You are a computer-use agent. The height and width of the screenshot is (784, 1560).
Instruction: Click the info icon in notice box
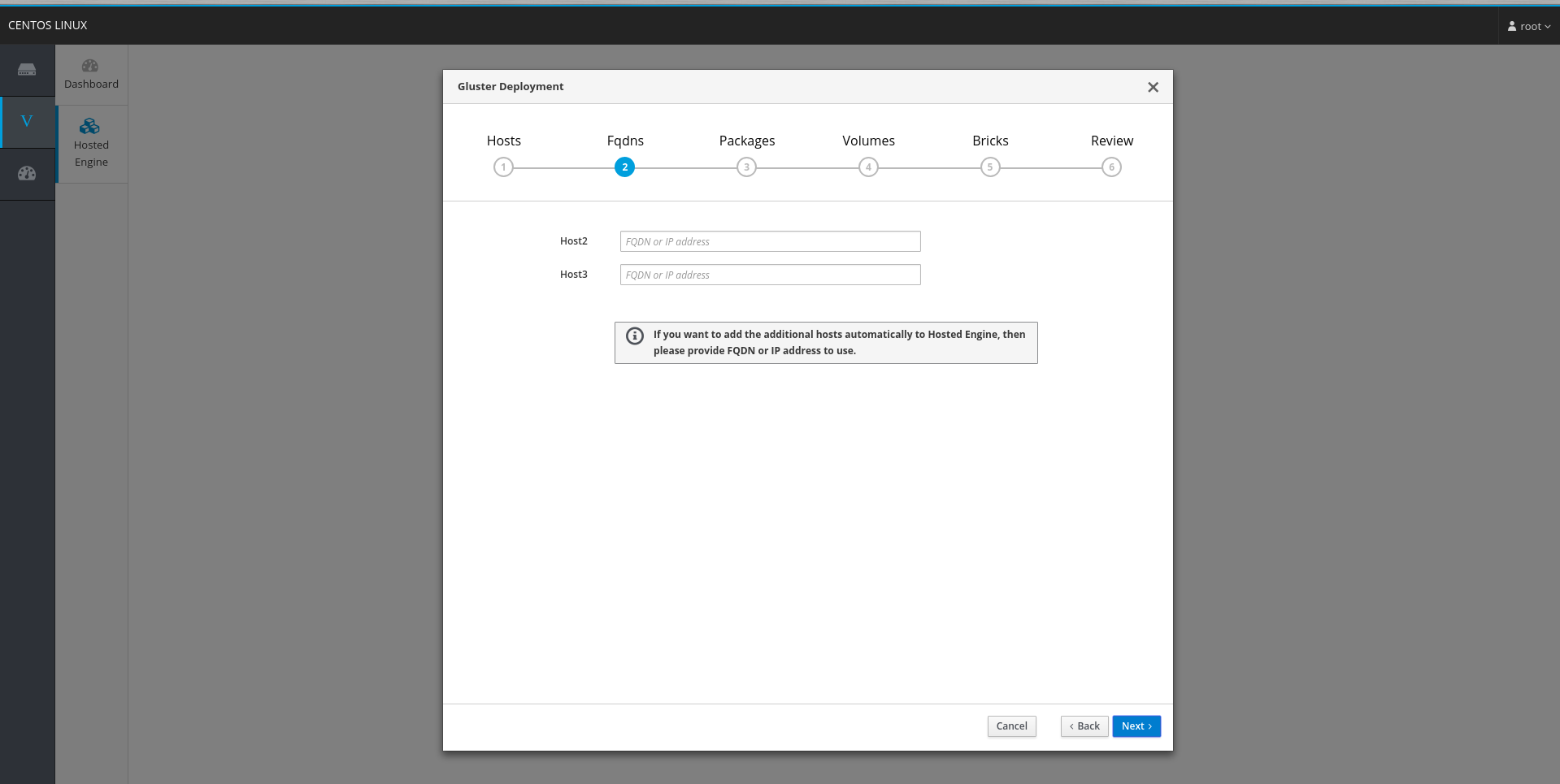[x=635, y=336]
